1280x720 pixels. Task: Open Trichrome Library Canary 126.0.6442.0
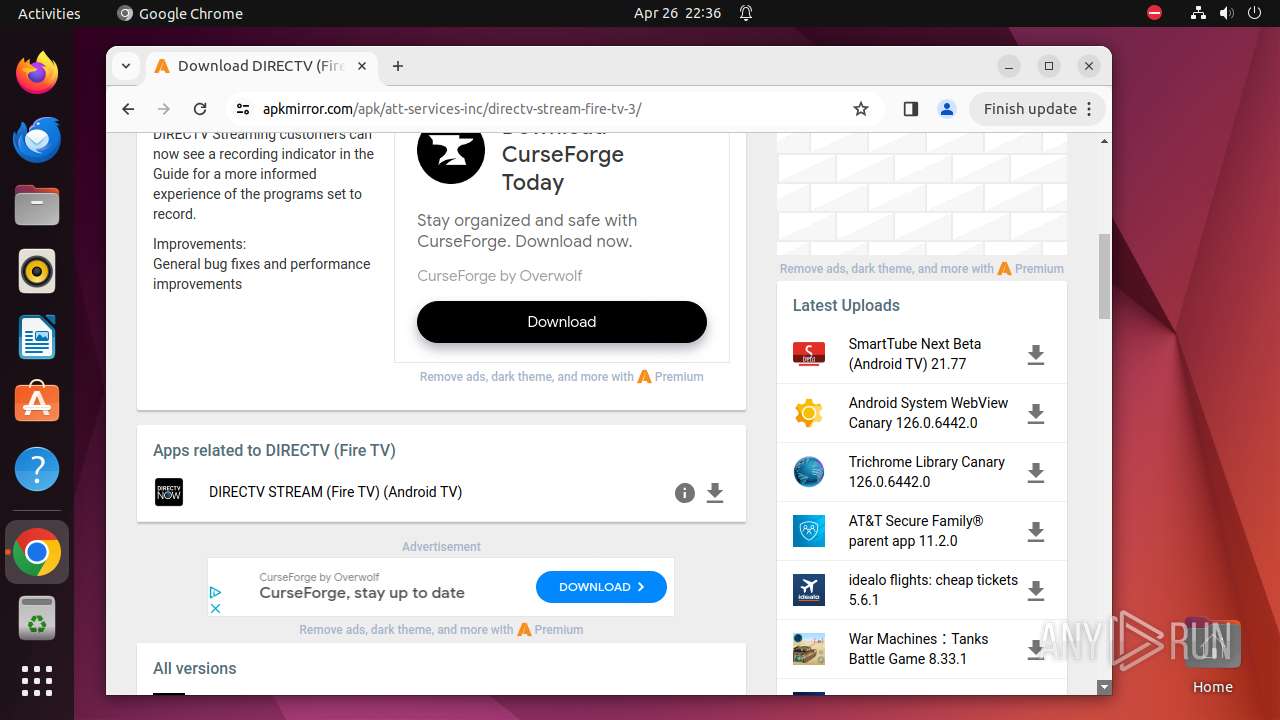click(927, 472)
